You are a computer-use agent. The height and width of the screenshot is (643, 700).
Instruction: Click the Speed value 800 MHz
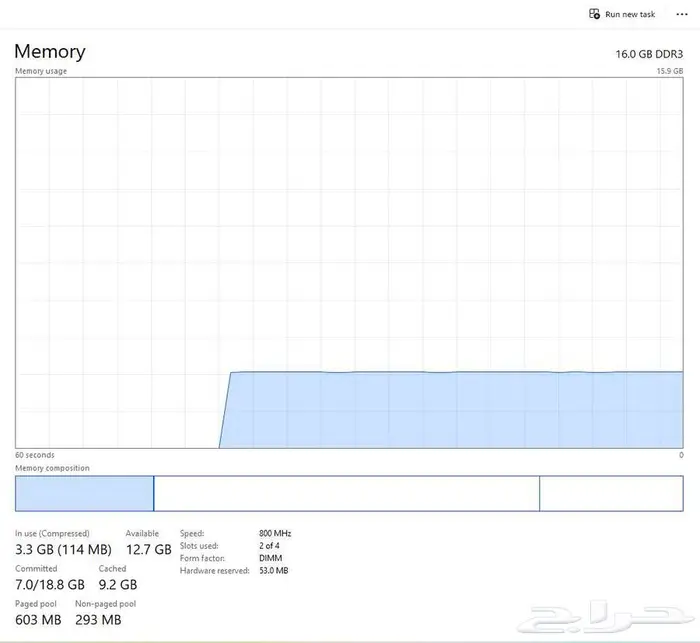click(275, 533)
